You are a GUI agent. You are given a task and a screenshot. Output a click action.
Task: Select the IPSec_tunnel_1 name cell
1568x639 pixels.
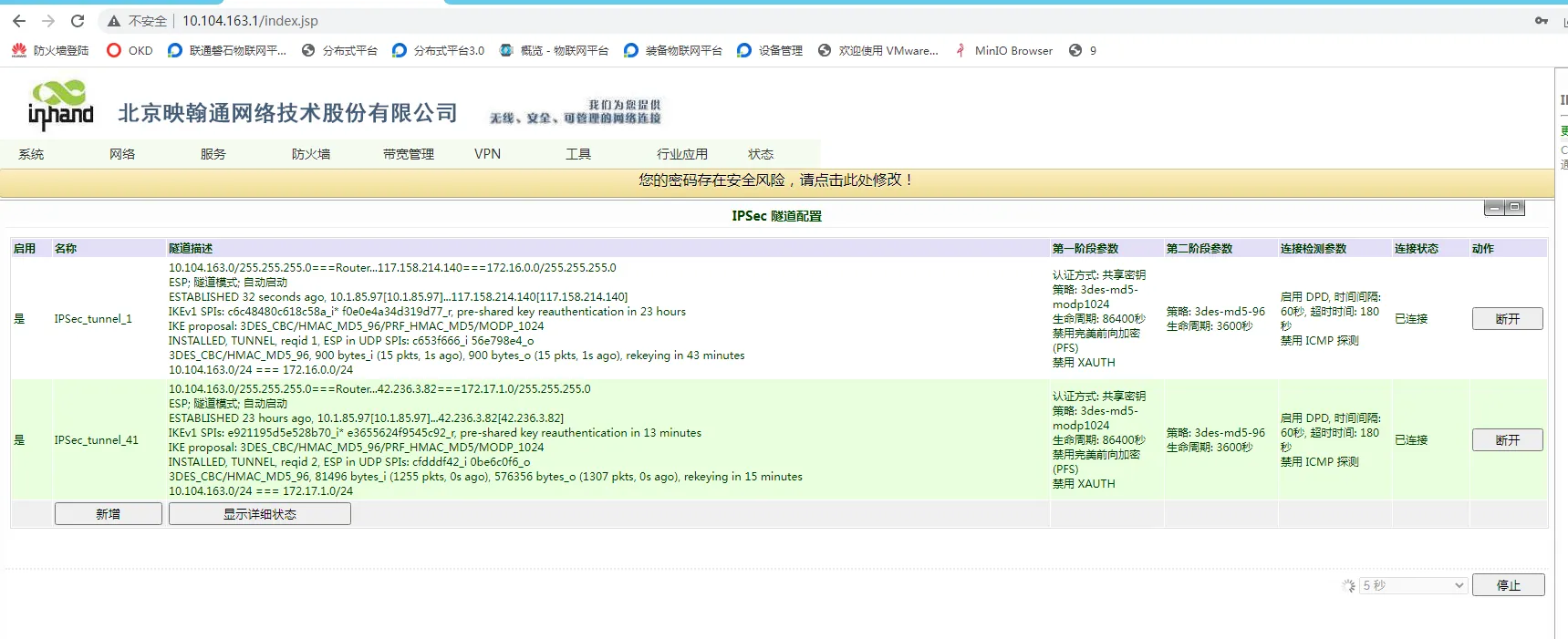(x=93, y=319)
